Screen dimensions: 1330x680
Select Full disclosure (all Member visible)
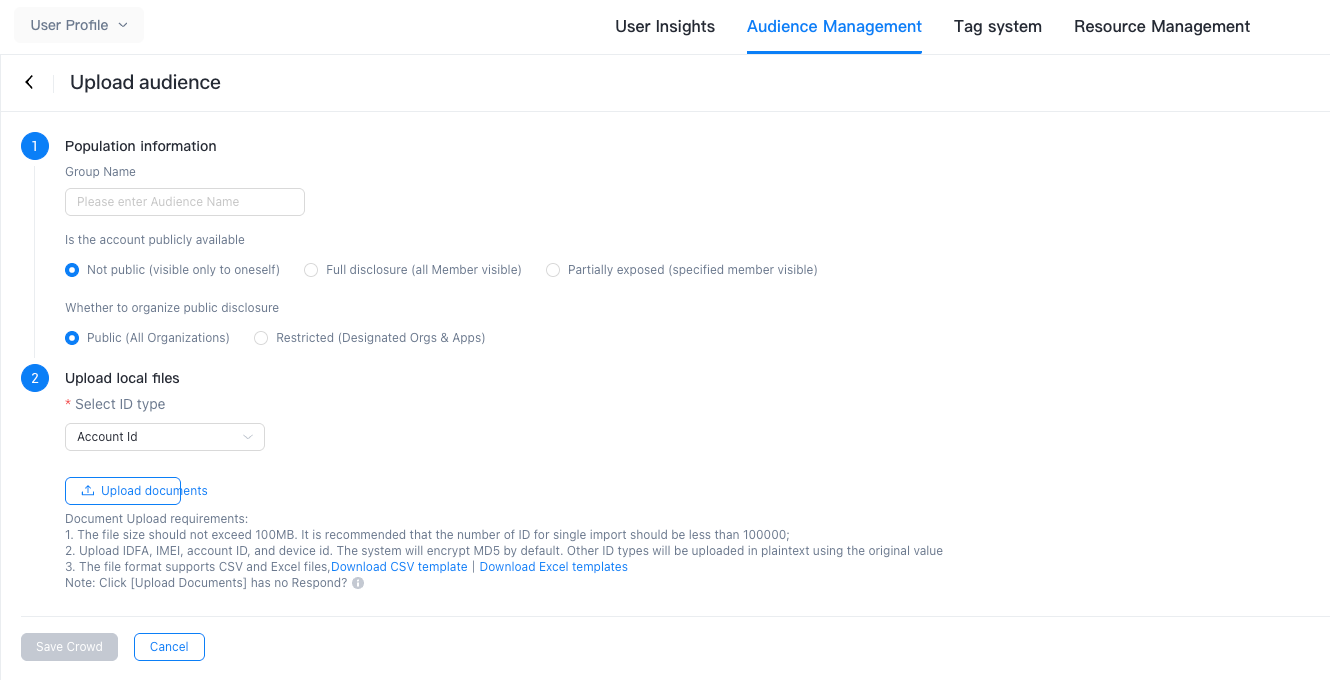tap(311, 270)
